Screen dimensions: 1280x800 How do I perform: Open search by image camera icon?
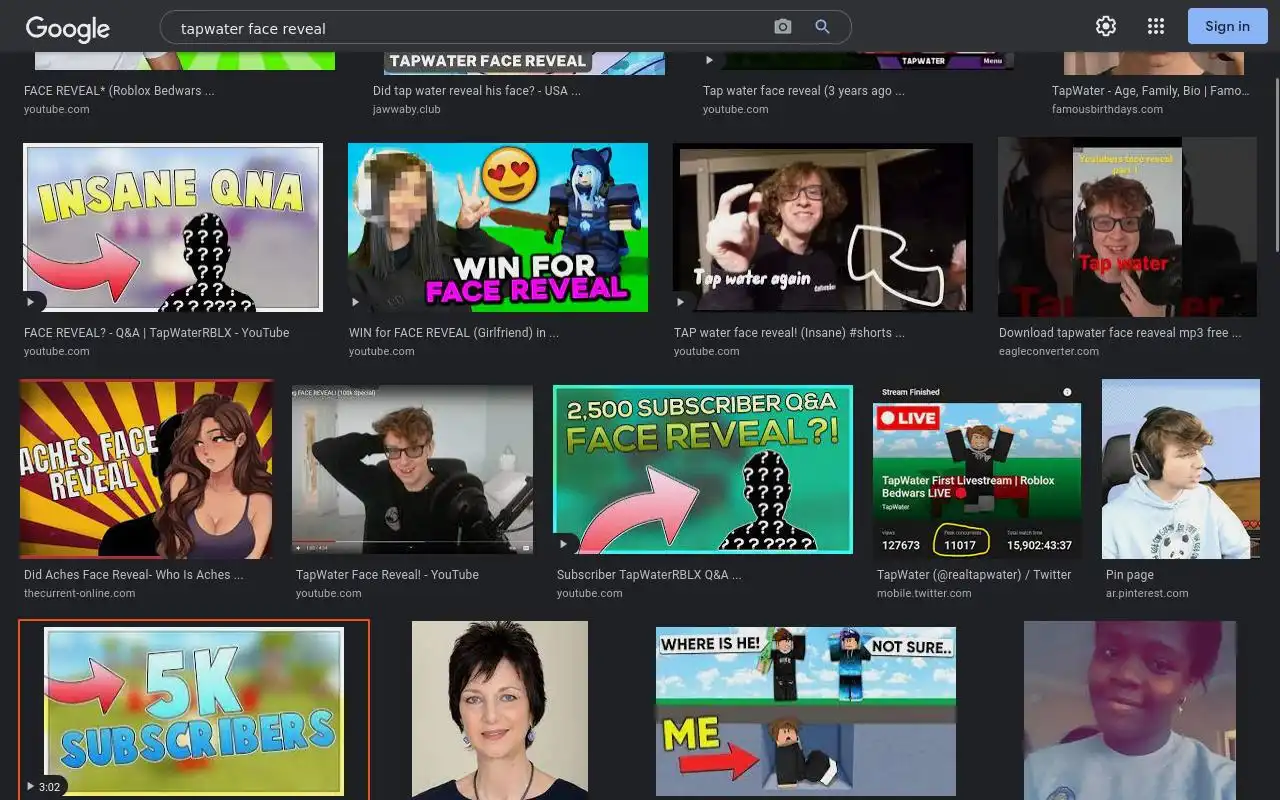coord(783,27)
